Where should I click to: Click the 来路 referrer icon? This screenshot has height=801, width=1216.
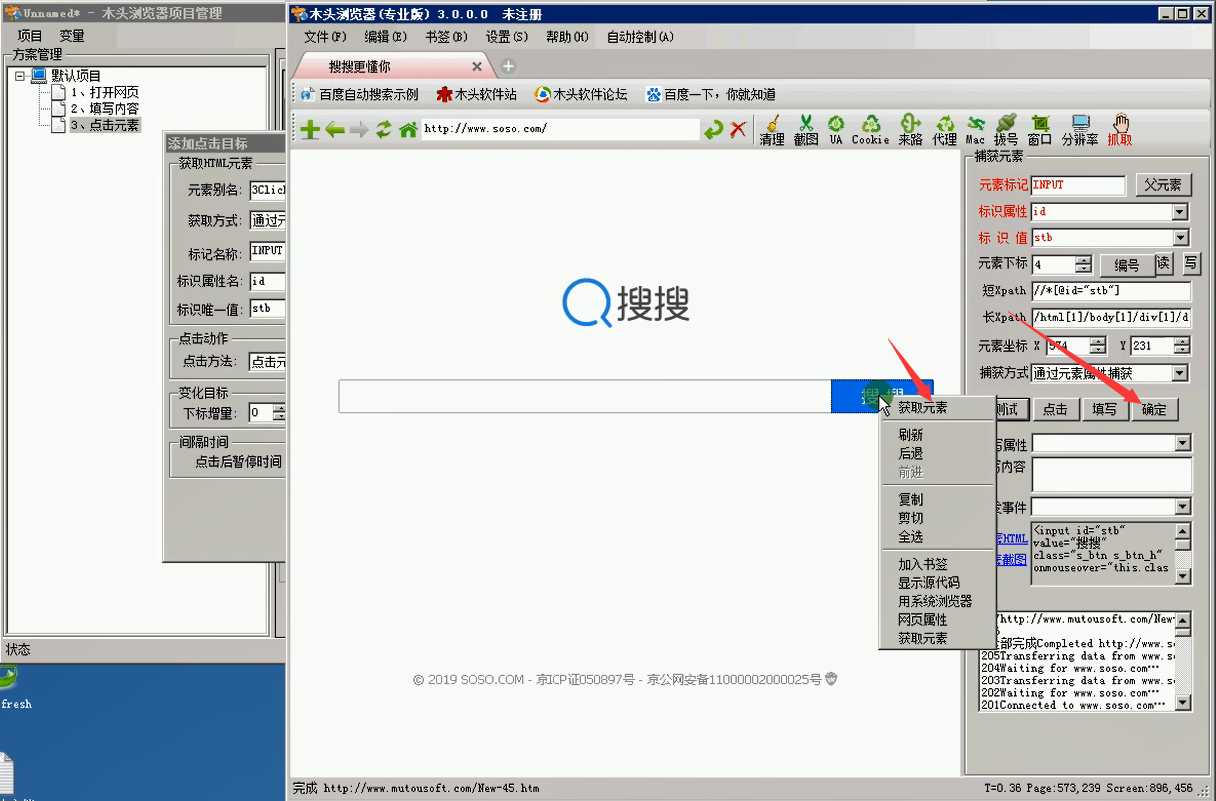910,130
